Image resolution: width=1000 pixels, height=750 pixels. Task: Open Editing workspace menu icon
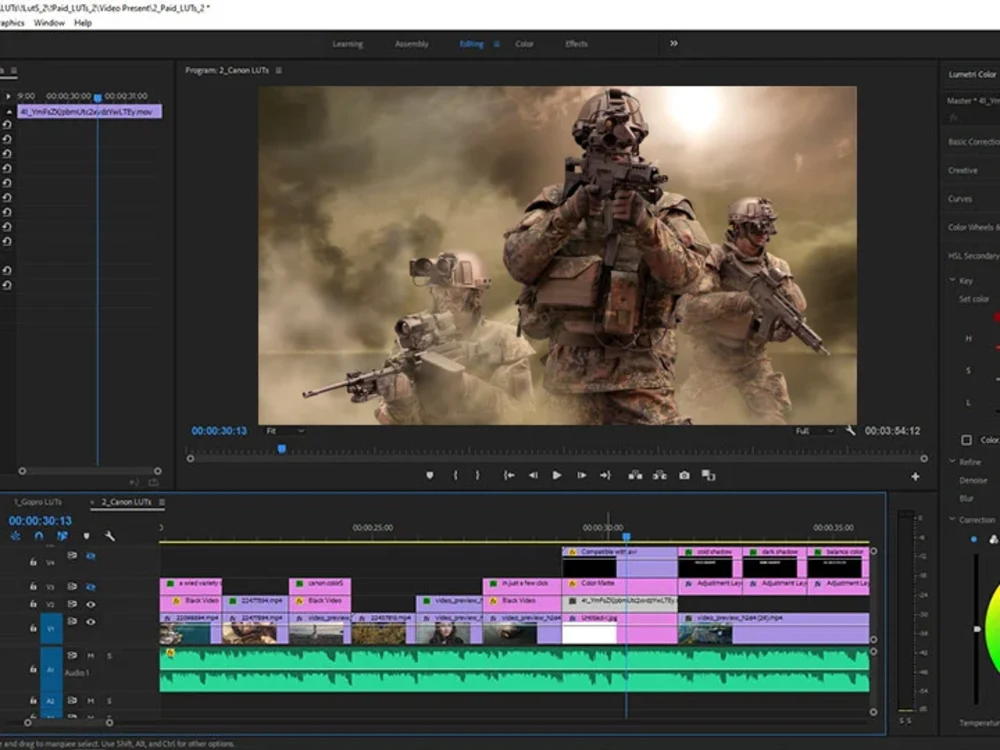click(x=496, y=44)
